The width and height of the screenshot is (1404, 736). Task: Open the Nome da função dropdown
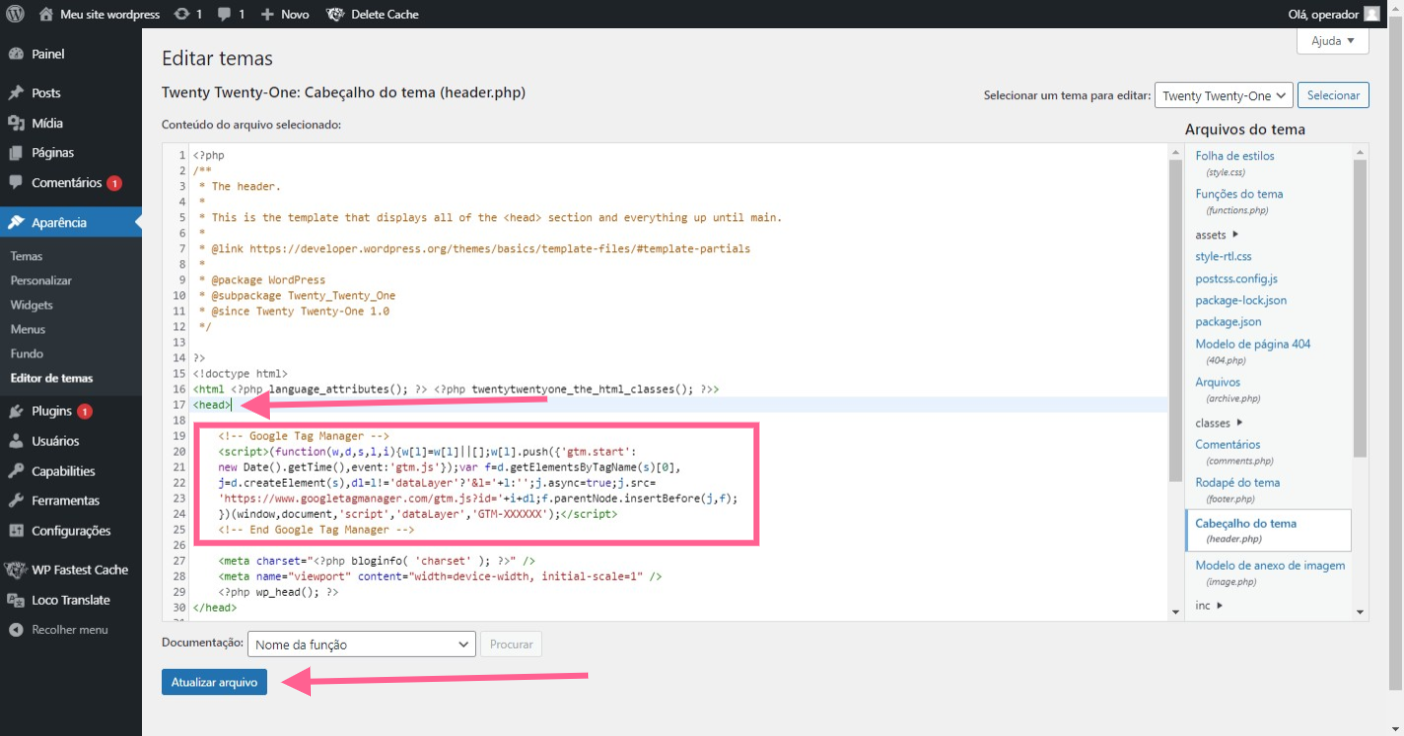click(361, 645)
